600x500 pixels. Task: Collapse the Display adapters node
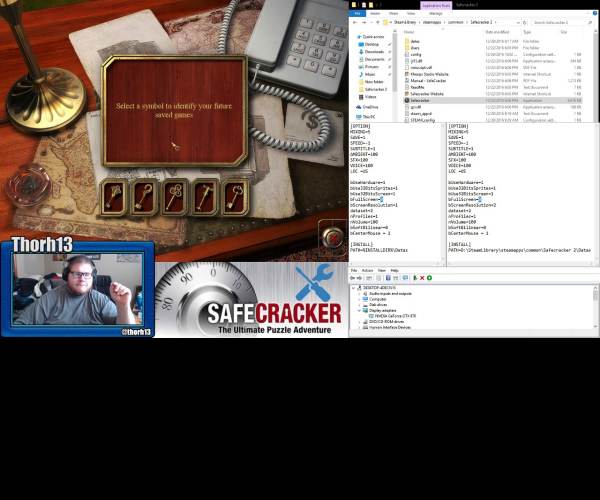[359, 311]
